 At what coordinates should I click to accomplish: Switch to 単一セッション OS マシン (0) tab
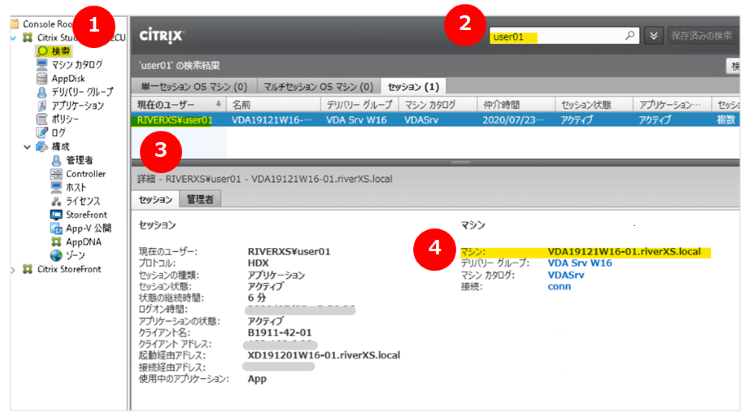194,87
